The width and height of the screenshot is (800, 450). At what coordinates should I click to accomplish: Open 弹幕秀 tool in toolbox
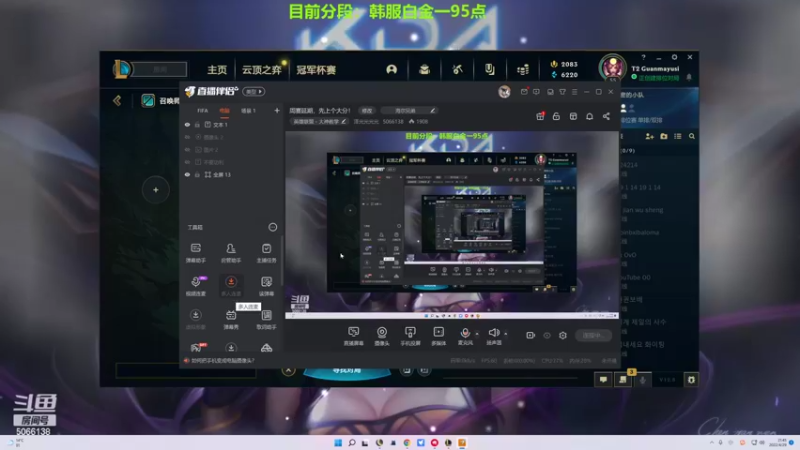(231, 320)
